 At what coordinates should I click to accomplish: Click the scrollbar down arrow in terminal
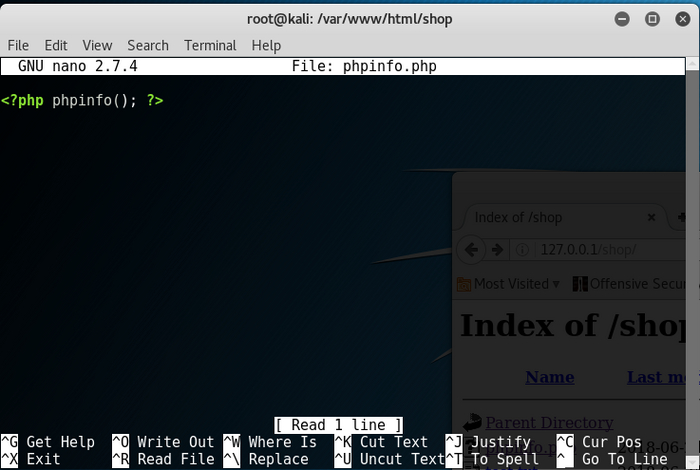click(x=692, y=461)
